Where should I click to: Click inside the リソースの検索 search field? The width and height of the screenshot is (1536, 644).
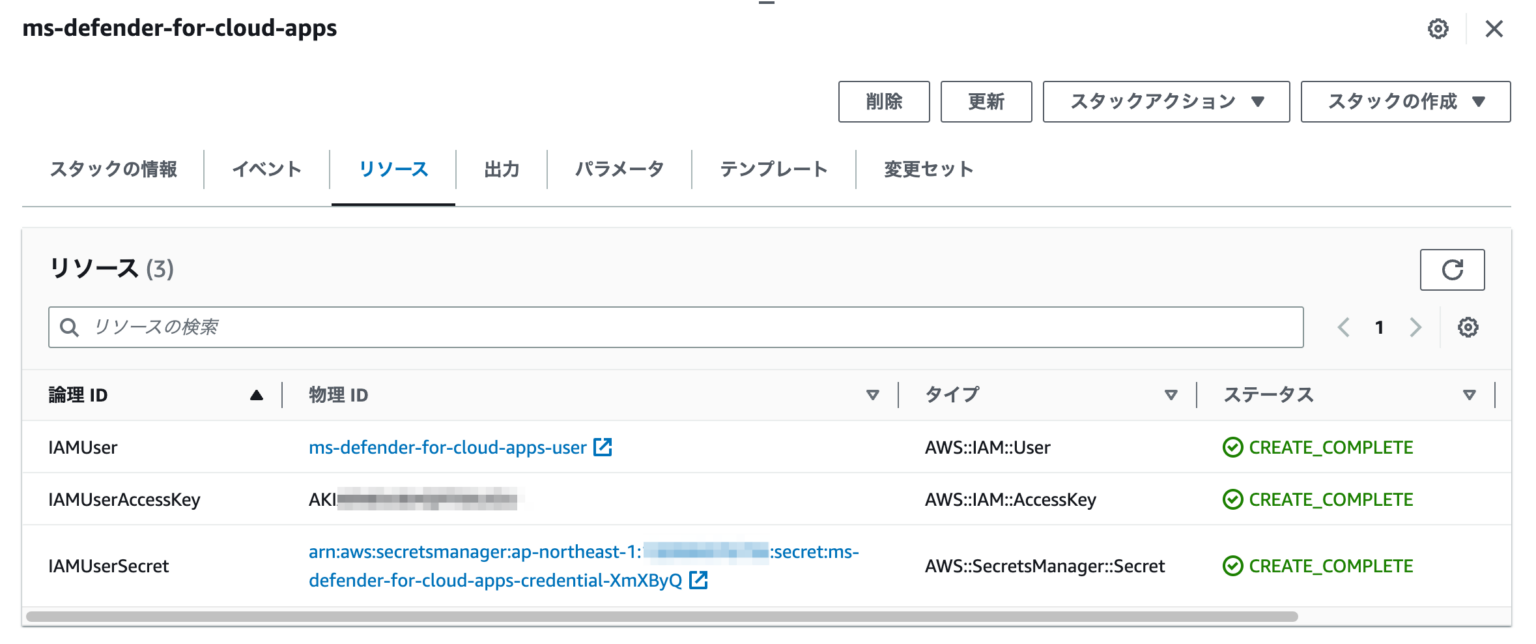click(x=400, y=326)
